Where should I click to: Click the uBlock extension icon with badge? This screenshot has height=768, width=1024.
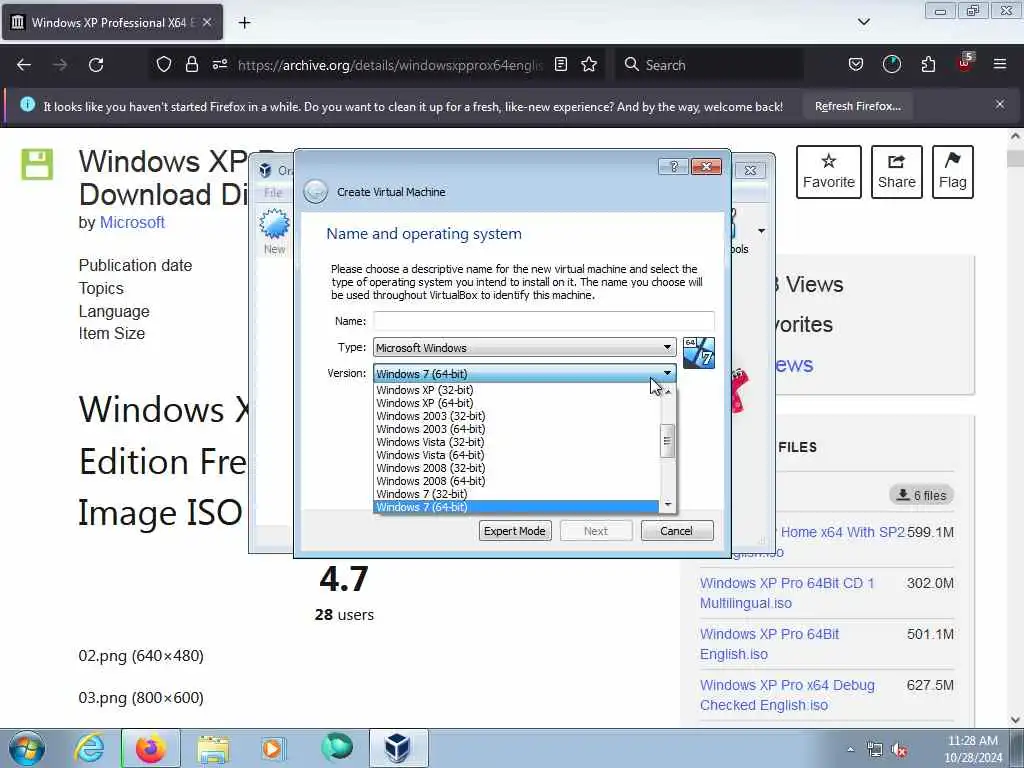point(965,63)
